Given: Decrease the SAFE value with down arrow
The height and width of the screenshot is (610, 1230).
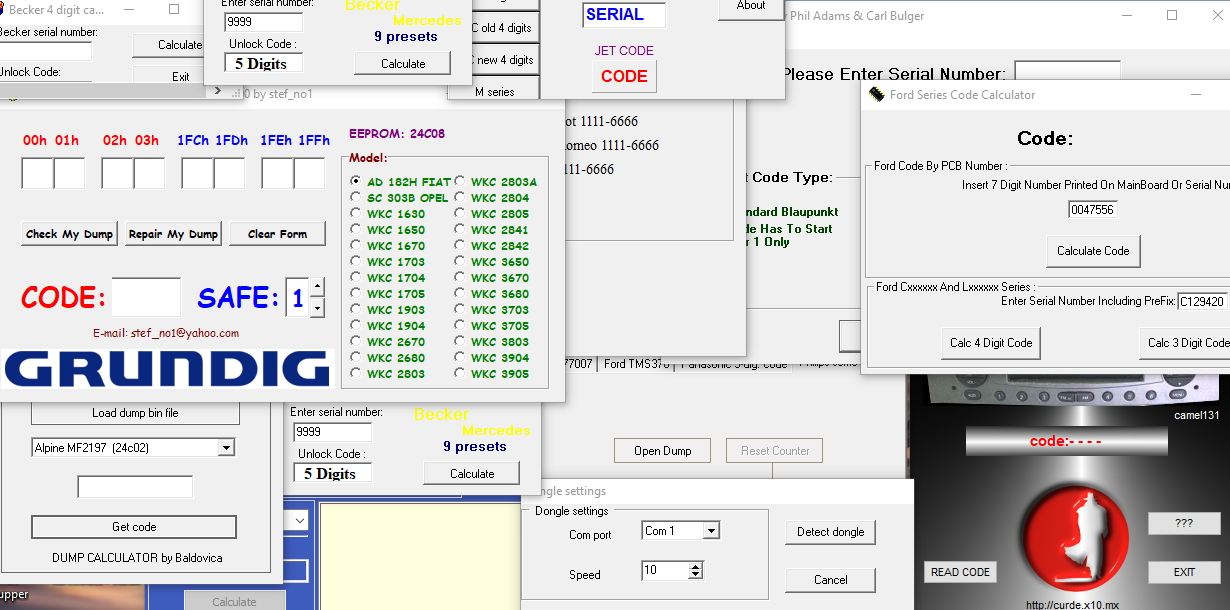Looking at the screenshot, I should pyautogui.click(x=317, y=308).
